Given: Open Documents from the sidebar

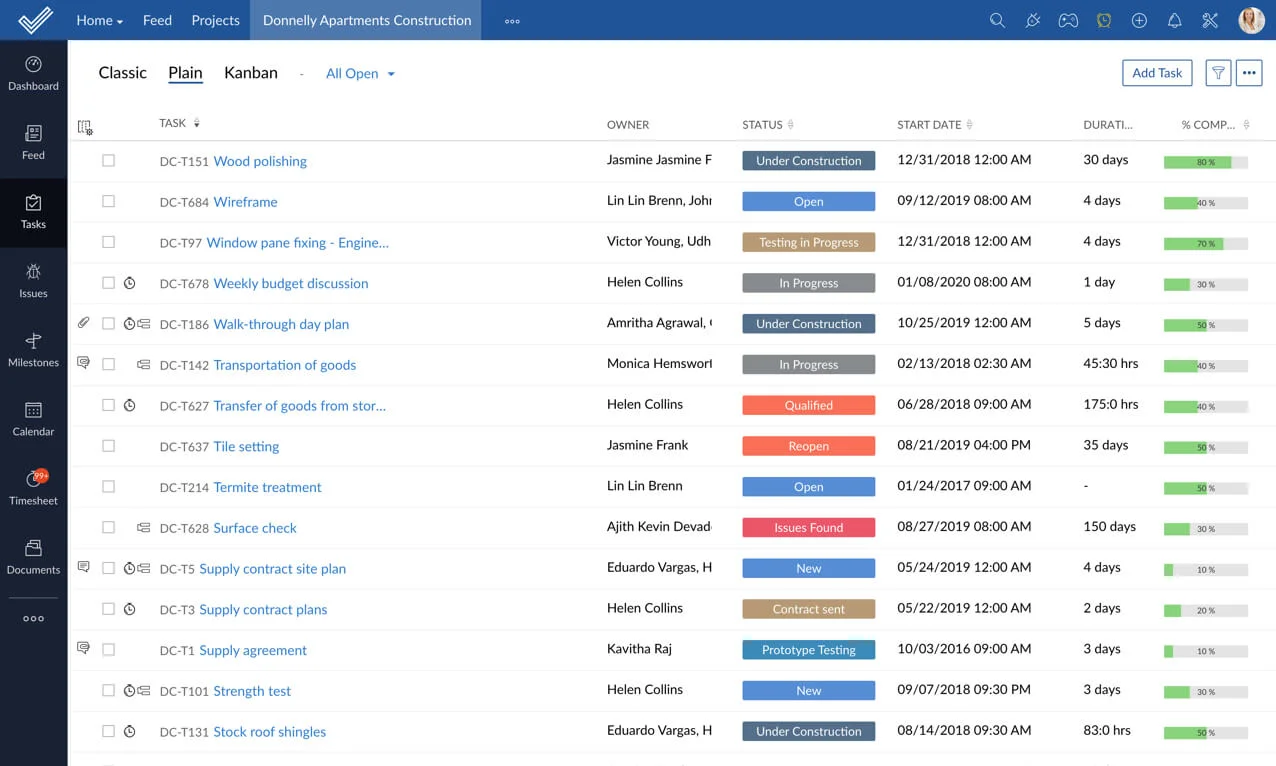Looking at the screenshot, I should coord(33,556).
